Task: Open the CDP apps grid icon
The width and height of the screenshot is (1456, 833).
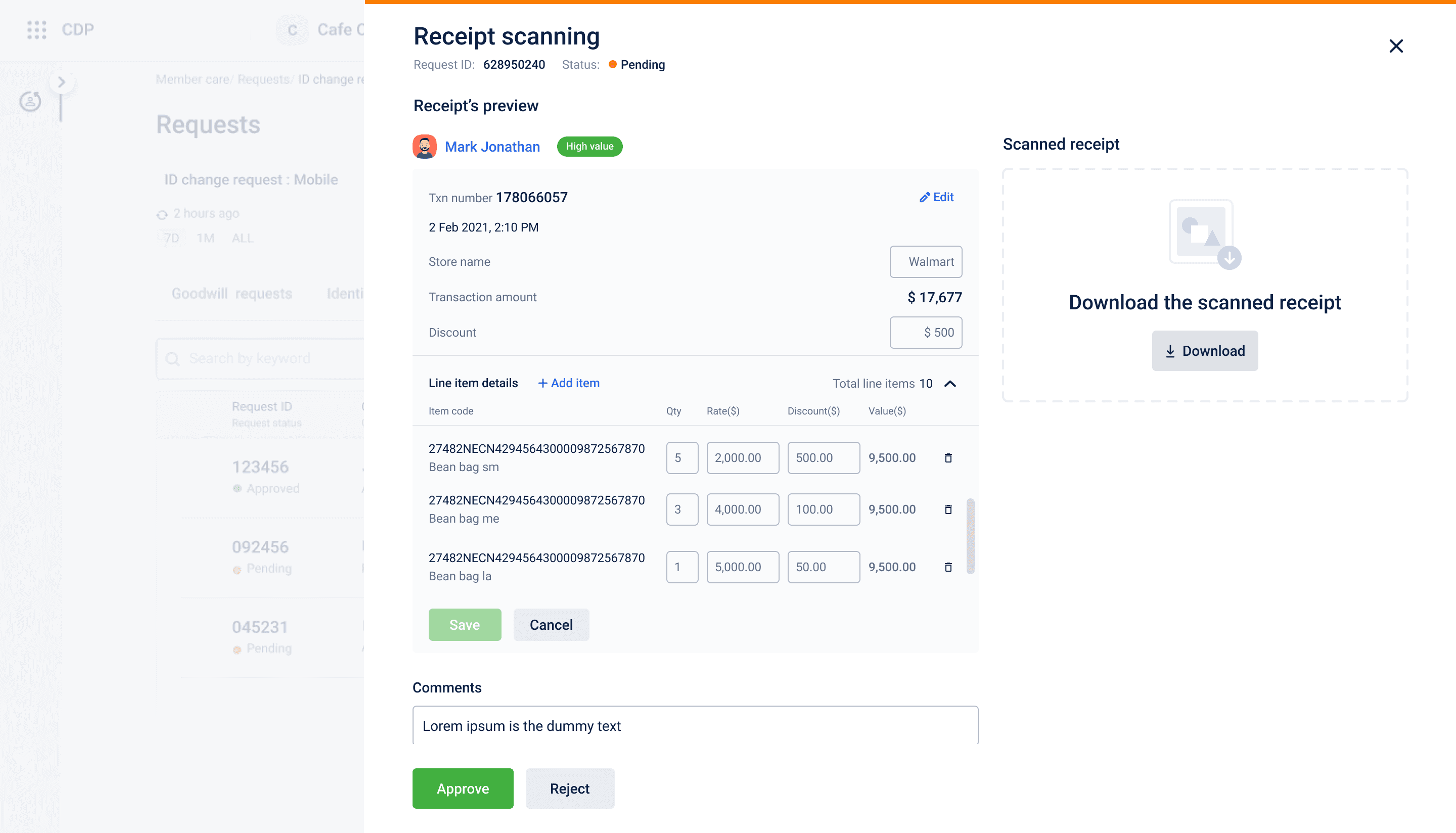Action: (36, 30)
